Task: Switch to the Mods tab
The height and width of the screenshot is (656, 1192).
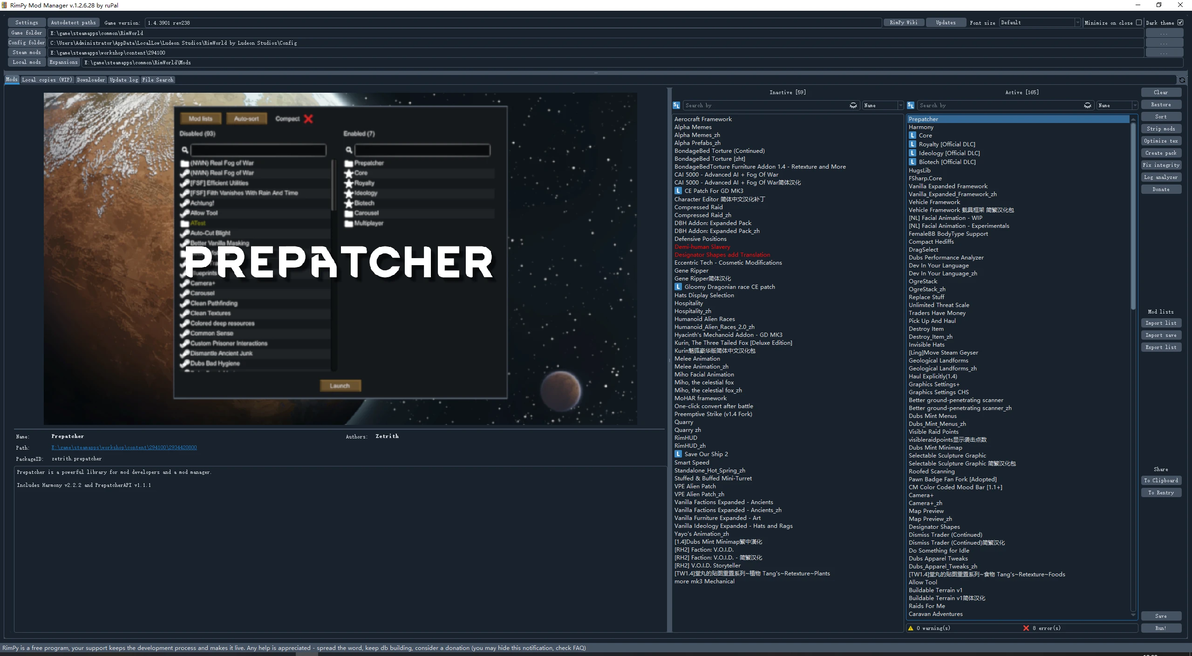Action: click(x=11, y=79)
